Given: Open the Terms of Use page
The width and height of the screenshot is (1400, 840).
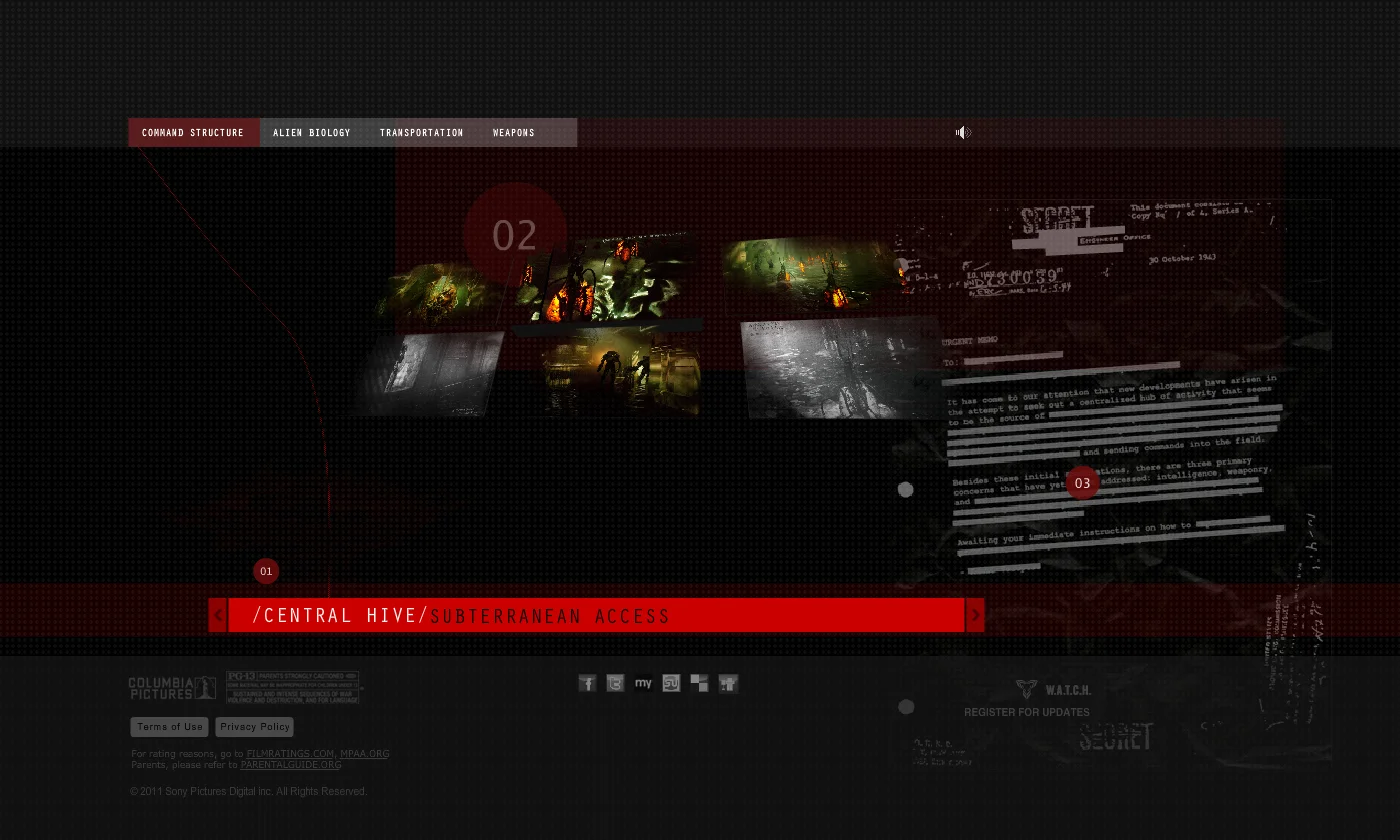Looking at the screenshot, I should point(169,727).
